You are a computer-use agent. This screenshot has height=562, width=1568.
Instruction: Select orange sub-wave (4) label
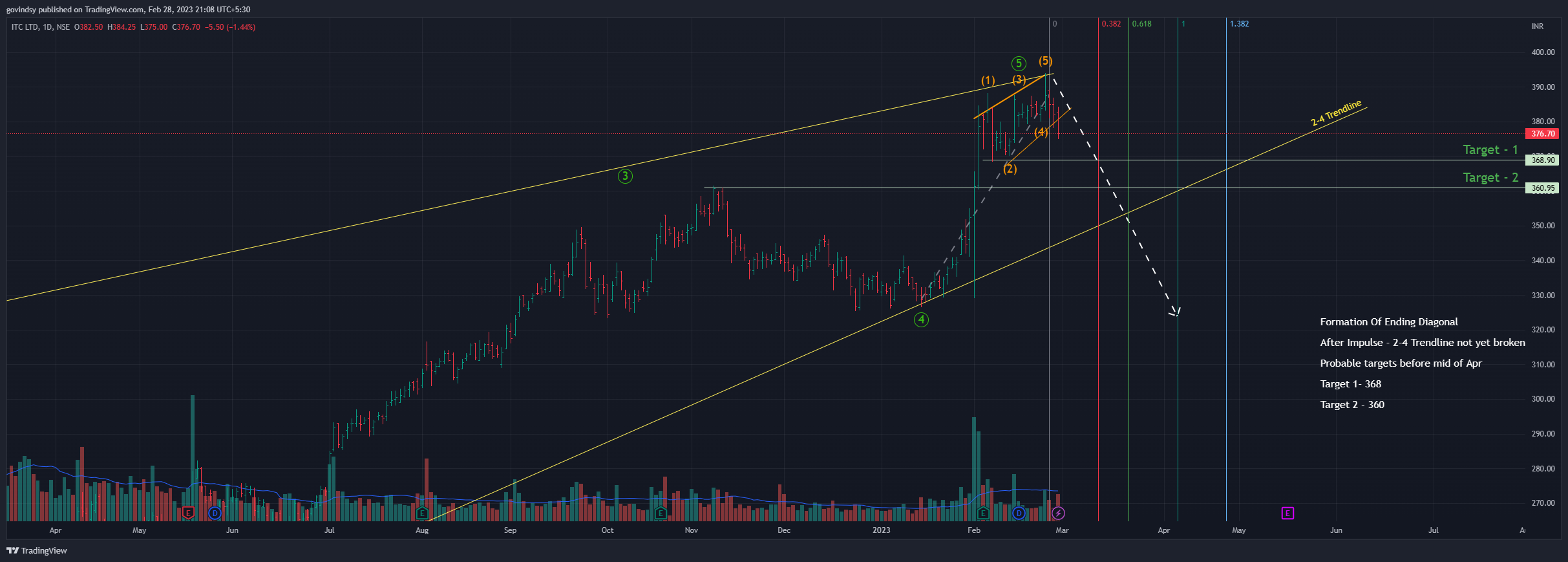[x=1041, y=132]
